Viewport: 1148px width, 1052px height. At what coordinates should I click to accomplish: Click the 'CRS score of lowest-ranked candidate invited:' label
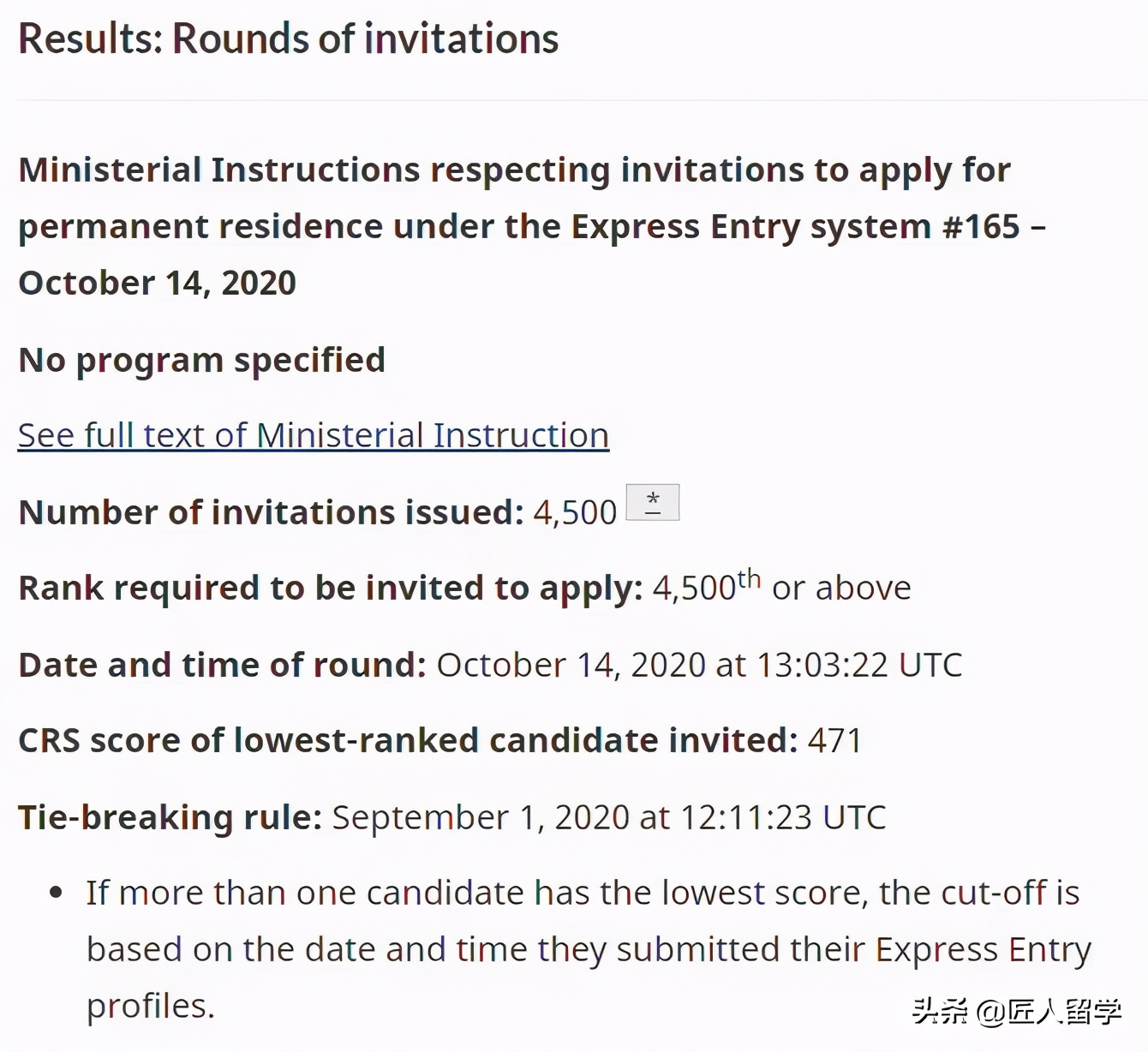(x=408, y=740)
